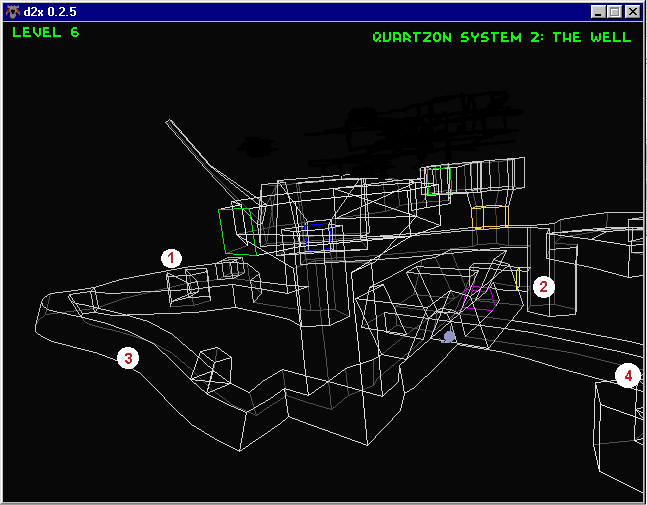Select the orange outlined segment on automap
Viewport: 647px width, 505px height.
coord(490,217)
